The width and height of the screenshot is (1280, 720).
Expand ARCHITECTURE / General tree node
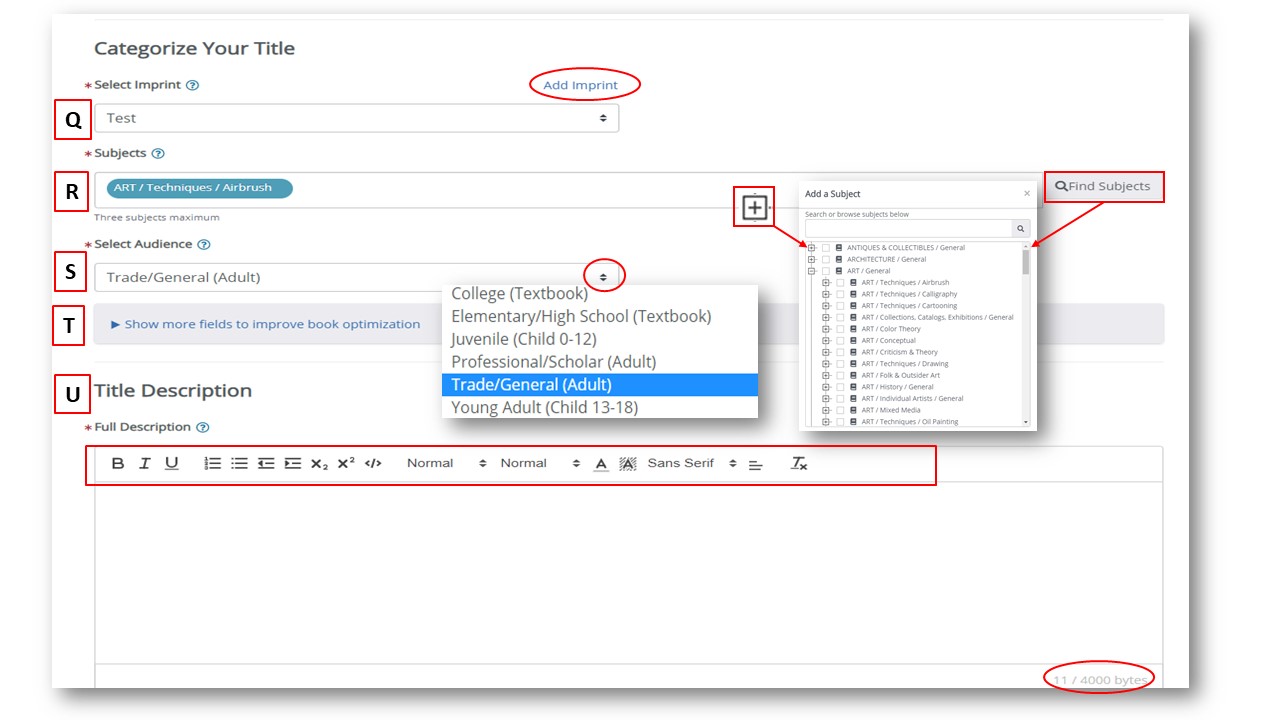pos(812,259)
